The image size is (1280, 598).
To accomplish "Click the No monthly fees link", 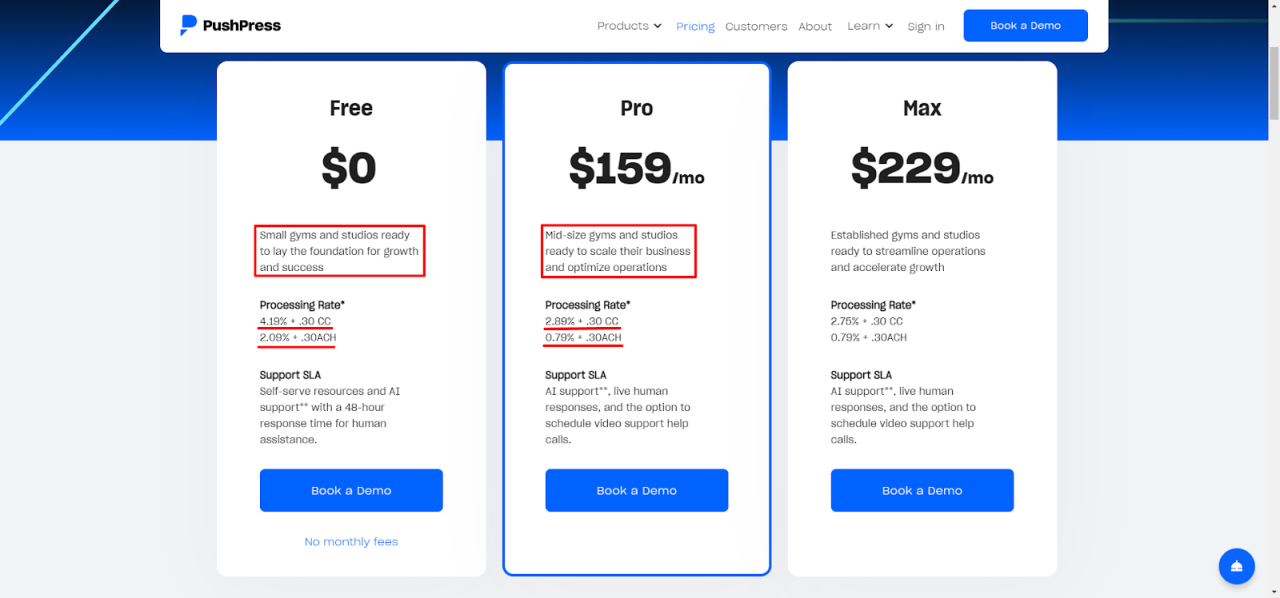I will pos(351,542).
